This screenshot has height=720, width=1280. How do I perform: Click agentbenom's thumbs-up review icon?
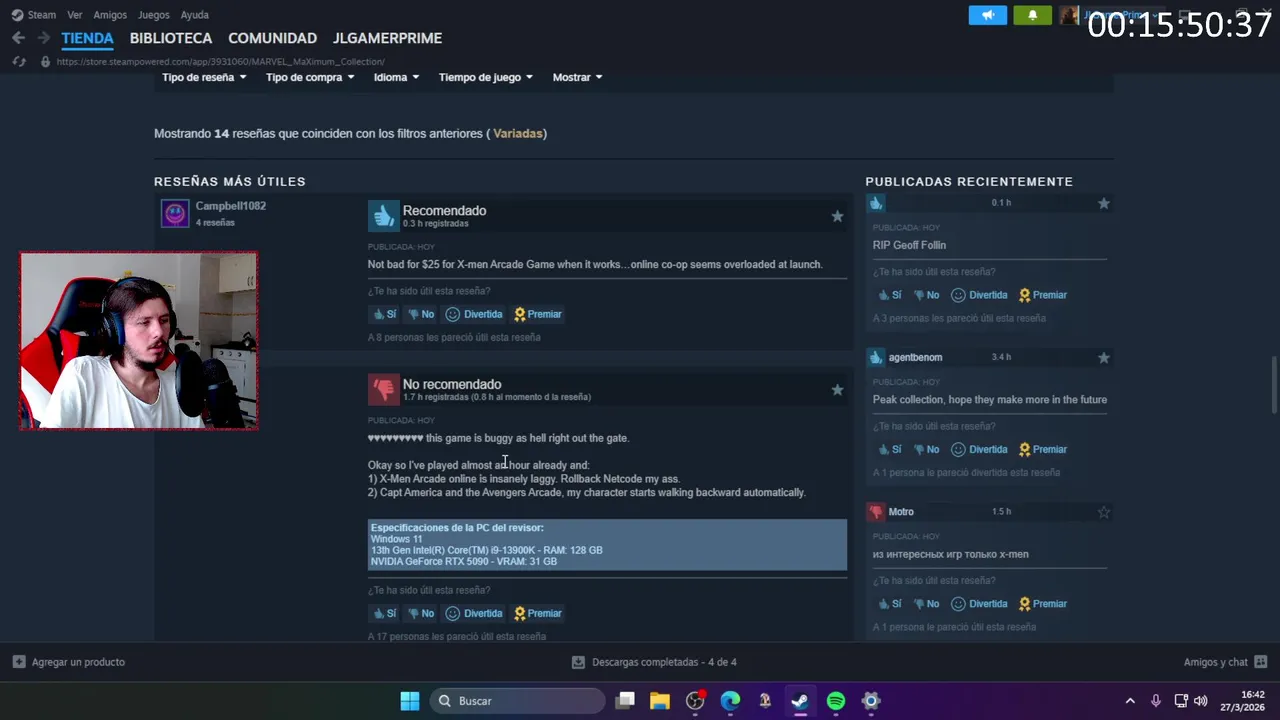[x=876, y=357]
